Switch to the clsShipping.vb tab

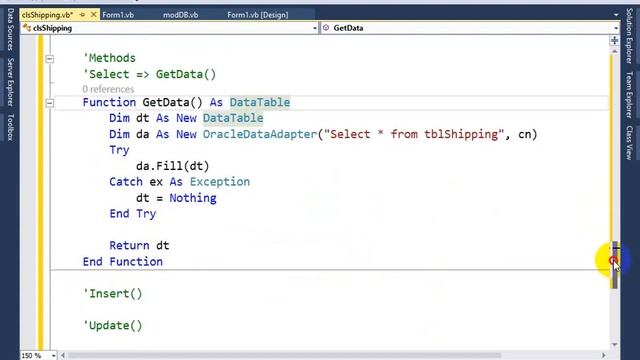(x=47, y=15)
